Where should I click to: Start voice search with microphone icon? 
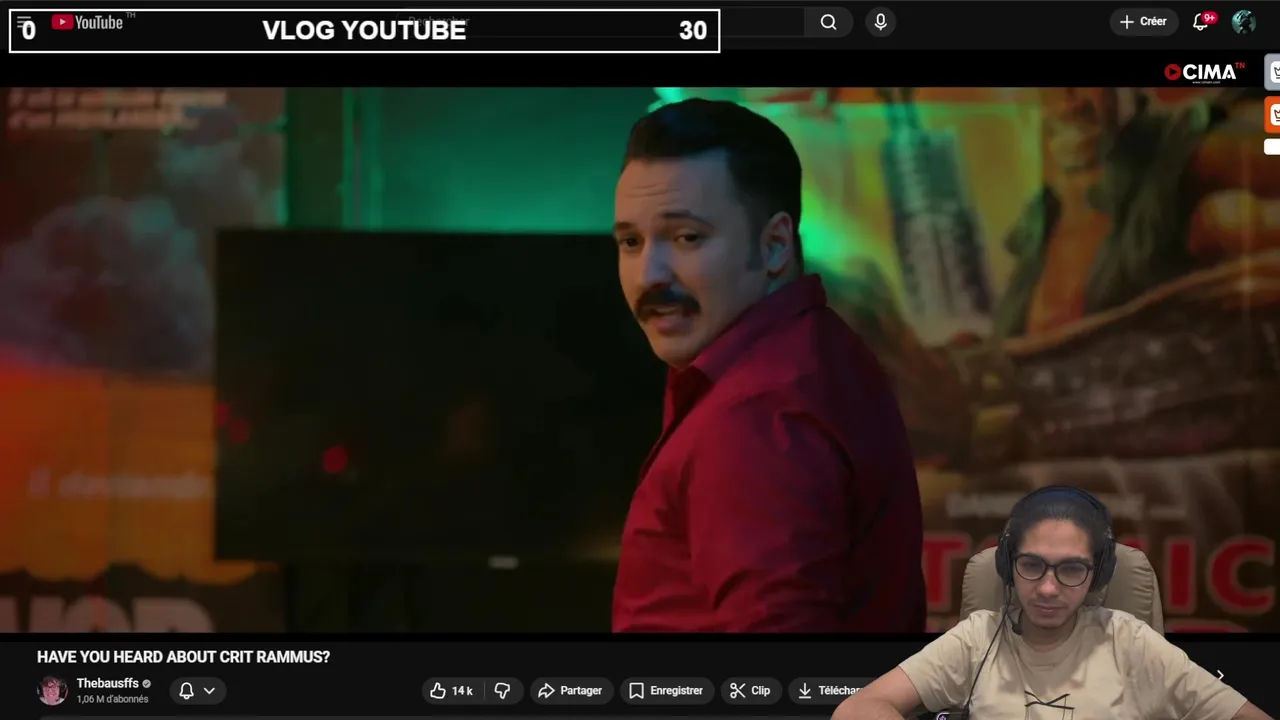tap(880, 22)
